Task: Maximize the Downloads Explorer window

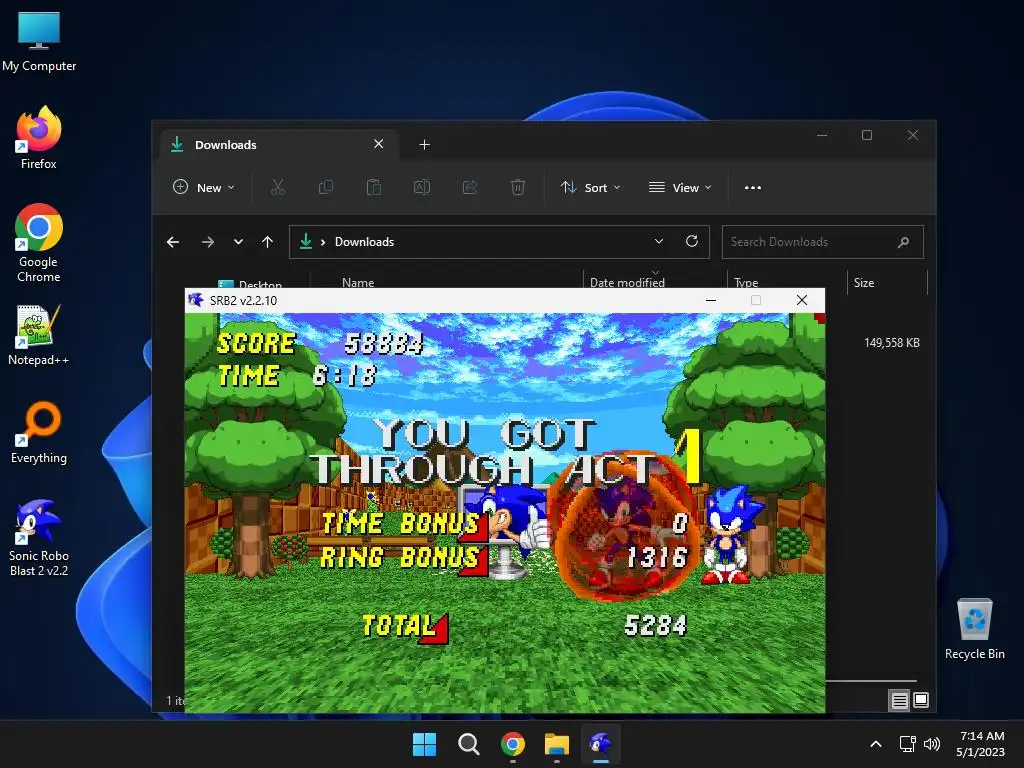Action: (x=867, y=135)
